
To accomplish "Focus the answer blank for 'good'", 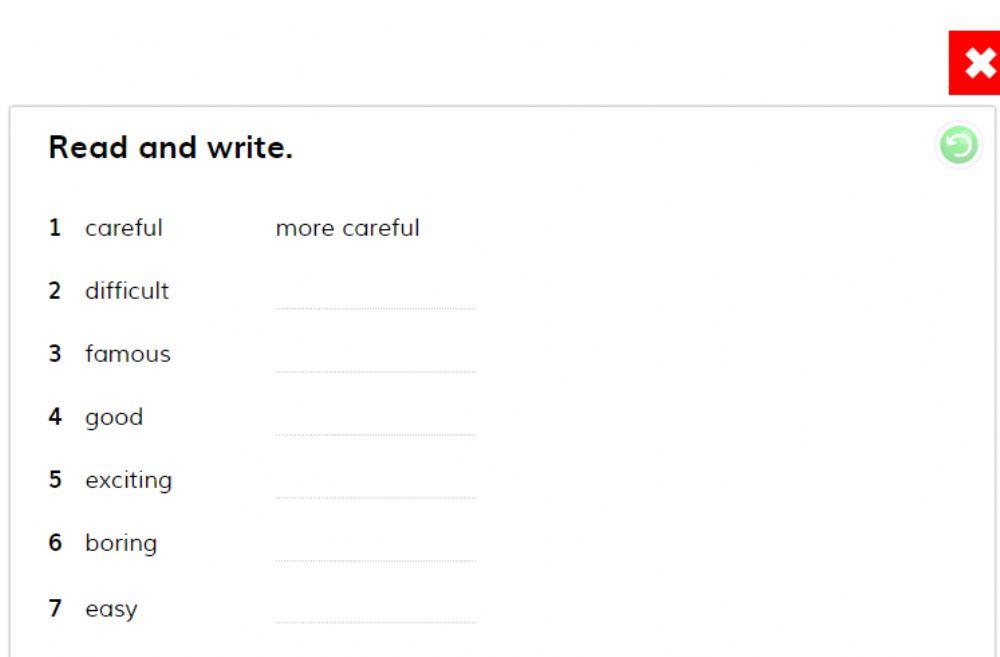I will [x=375, y=420].
